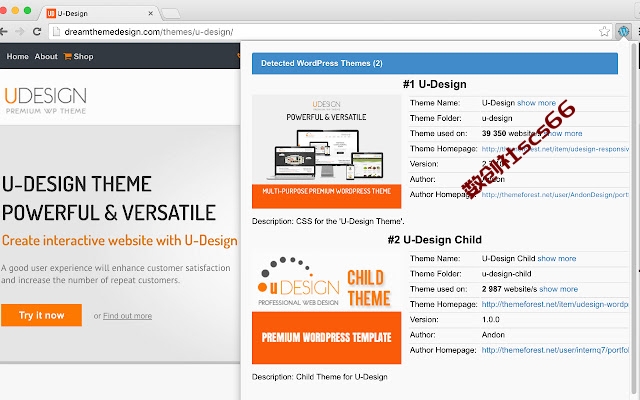Click the page document icon in address bar
The height and width of the screenshot is (400, 640).
pyautogui.click(x=56, y=31)
